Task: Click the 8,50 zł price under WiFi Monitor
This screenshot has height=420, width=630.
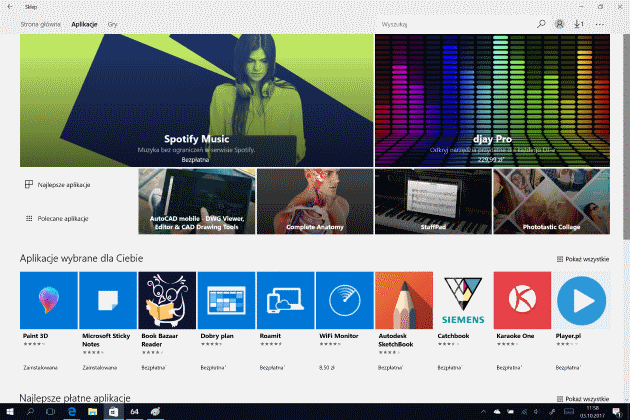Action: coord(327,367)
